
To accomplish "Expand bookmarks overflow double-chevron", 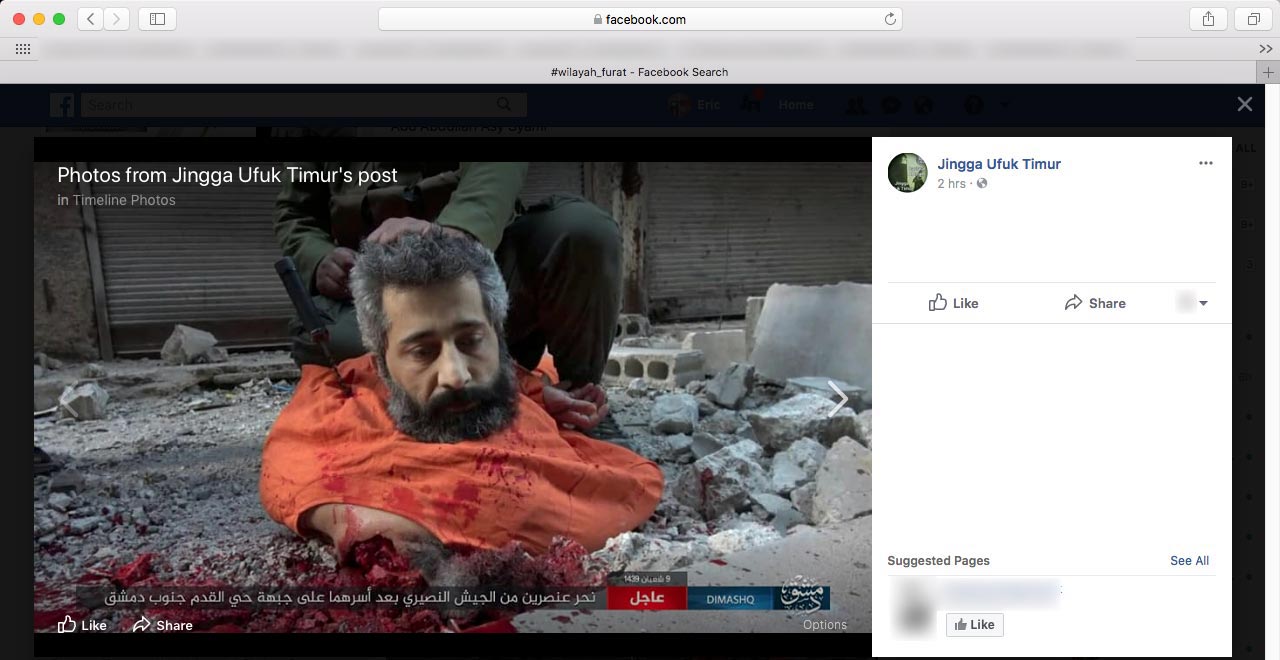I will pyautogui.click(x=1265, y=49).
